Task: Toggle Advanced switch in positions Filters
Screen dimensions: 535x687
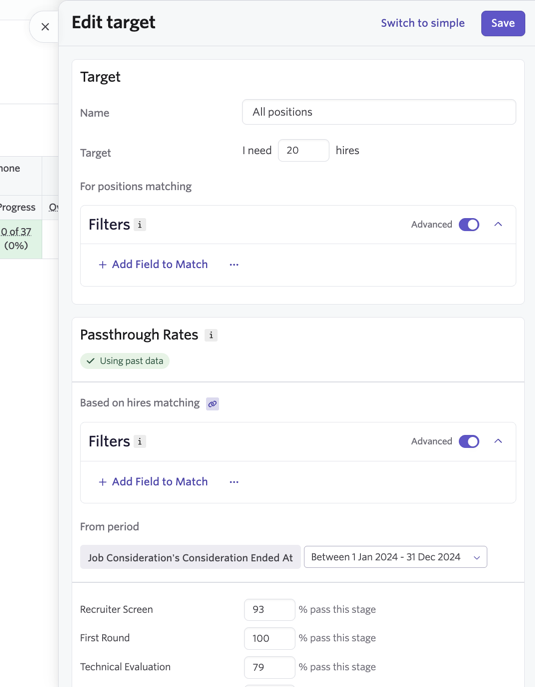Action: pos(469,225)
